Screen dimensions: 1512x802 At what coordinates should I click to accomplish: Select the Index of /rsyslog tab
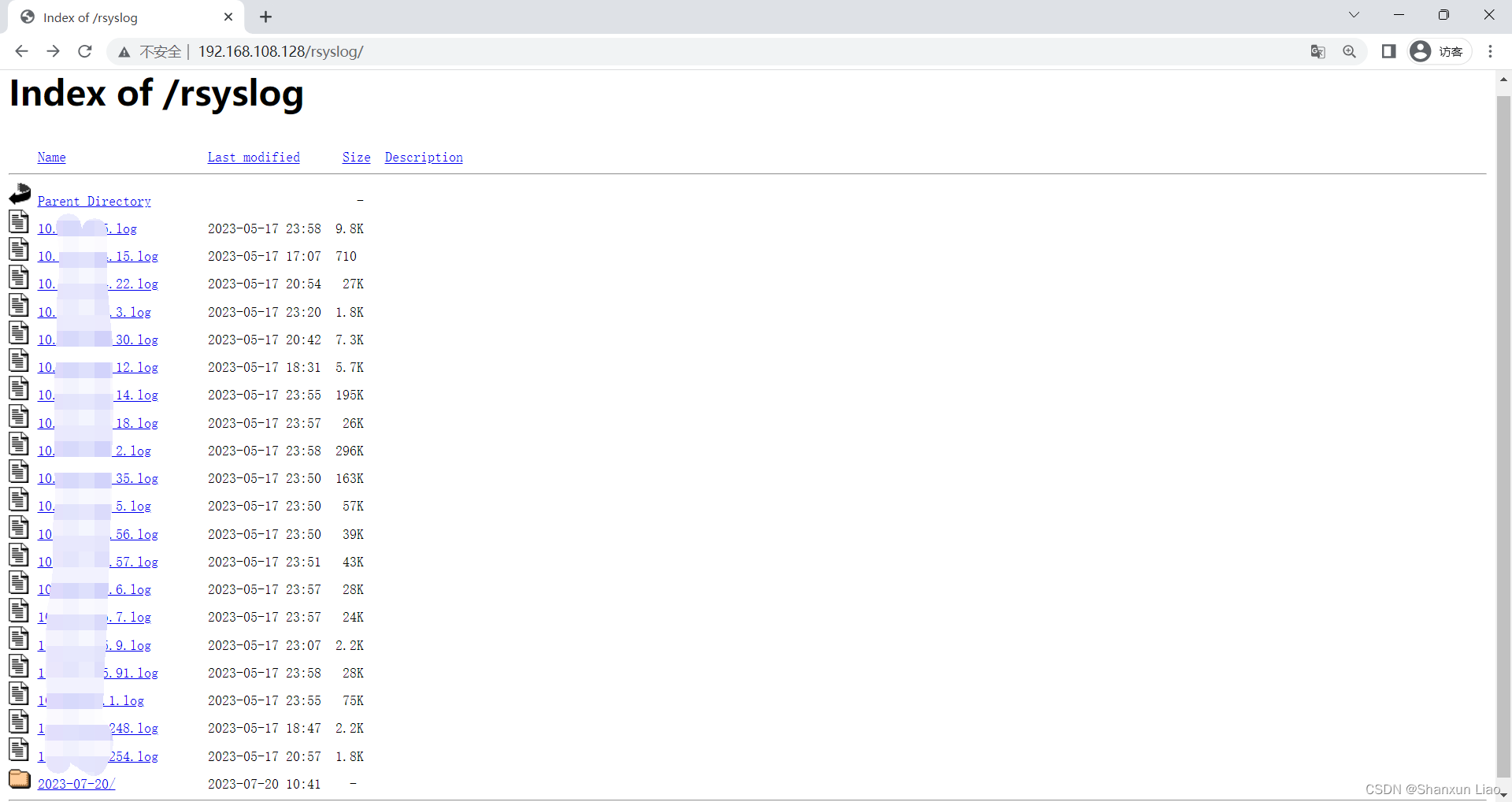coord(110,17)
